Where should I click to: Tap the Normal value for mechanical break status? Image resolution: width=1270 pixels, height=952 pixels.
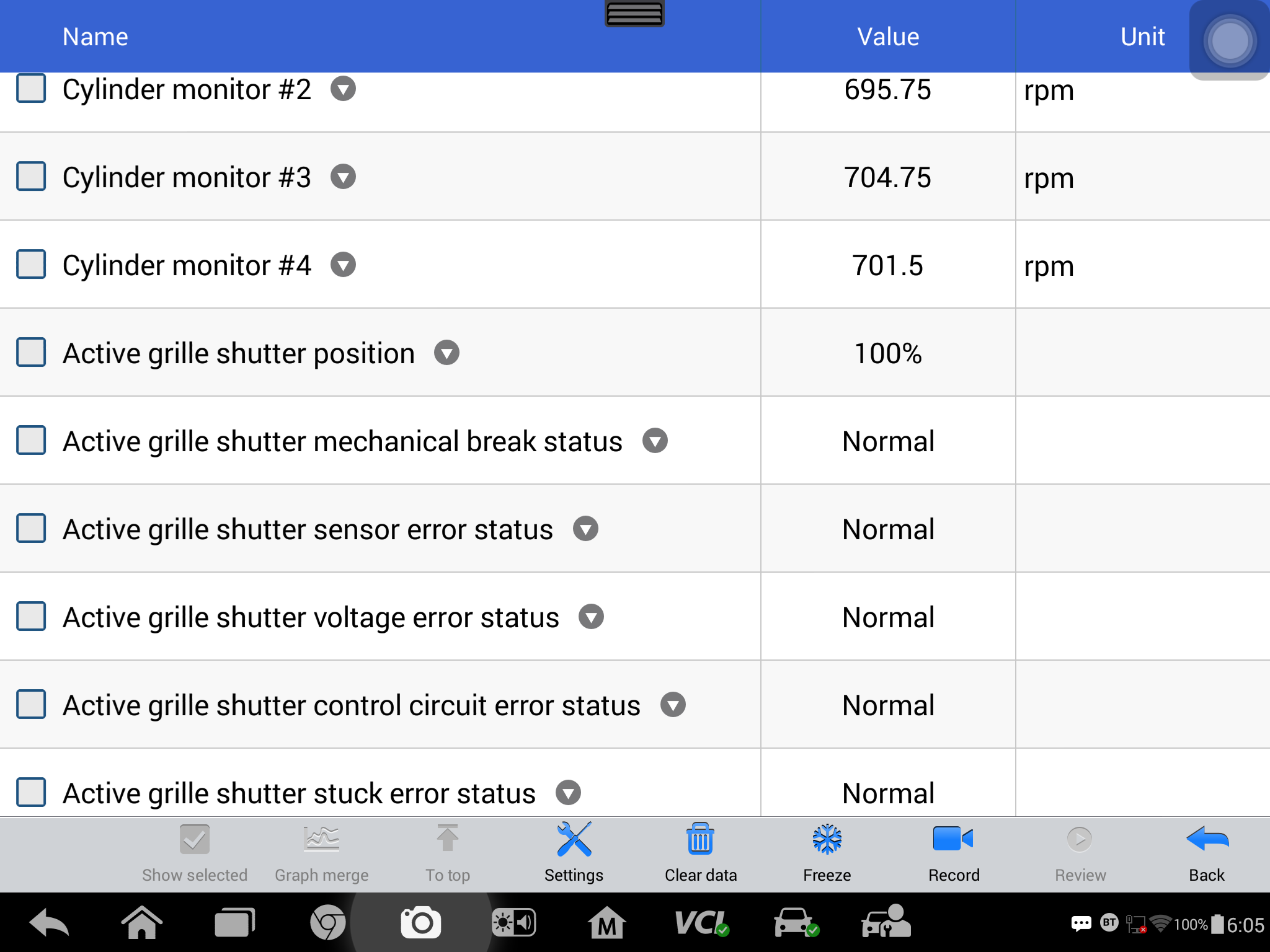[888, 441]
